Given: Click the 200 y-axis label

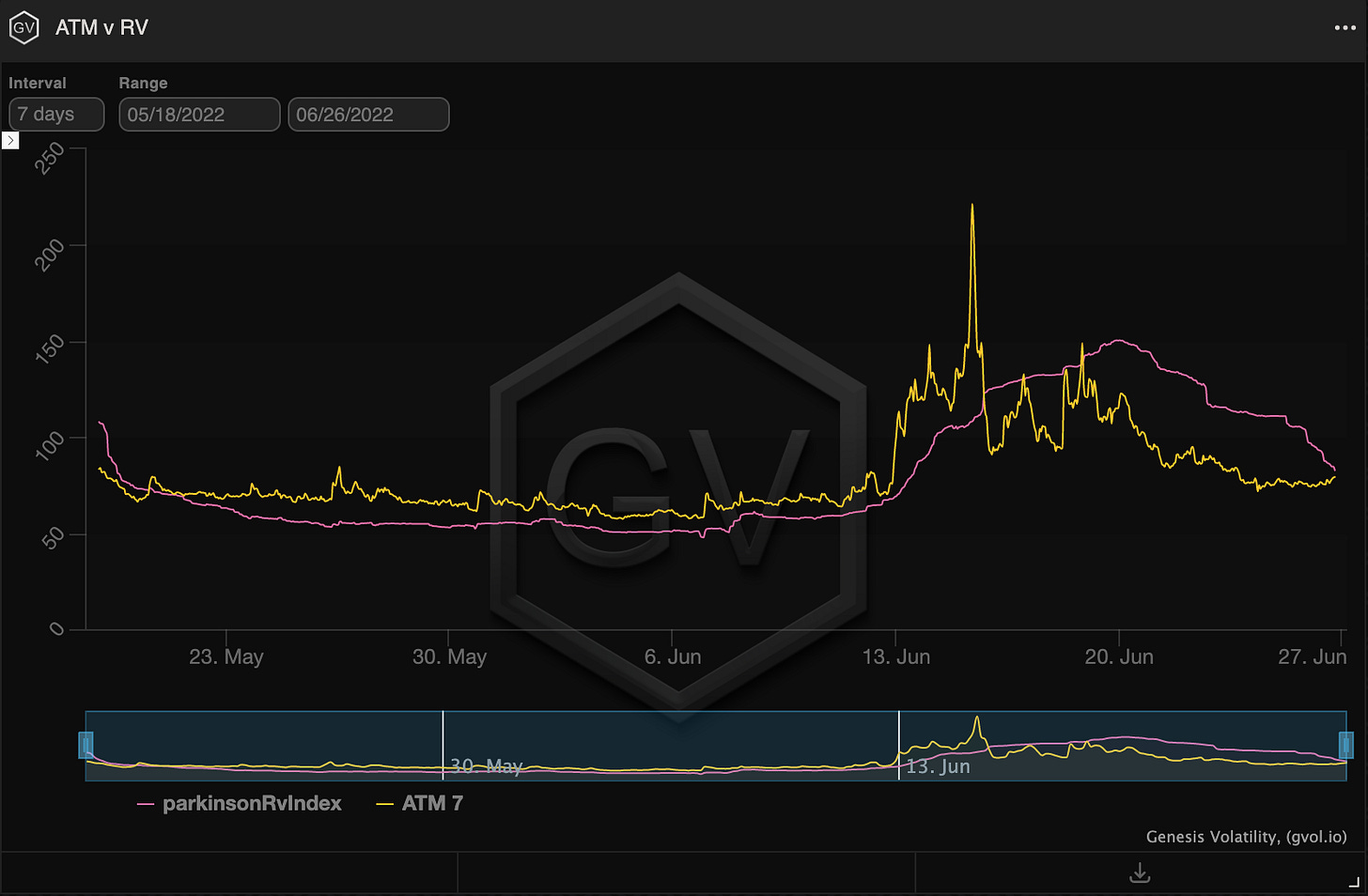Looking at the screenshot, I should 50,255.
